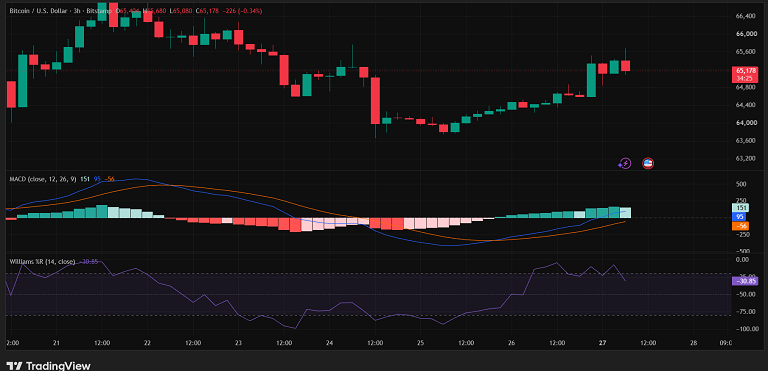Click the -250 label on MACD axis

[742, 235]
